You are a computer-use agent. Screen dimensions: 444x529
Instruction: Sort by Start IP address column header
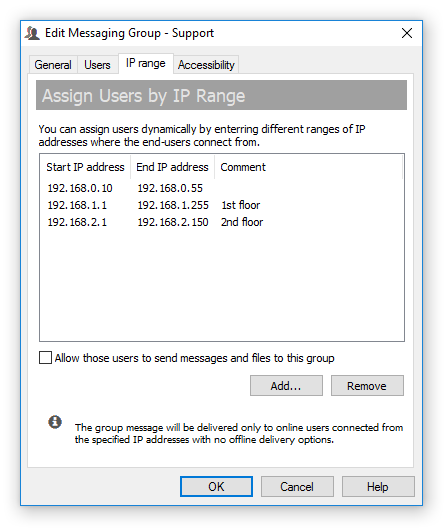85,167
